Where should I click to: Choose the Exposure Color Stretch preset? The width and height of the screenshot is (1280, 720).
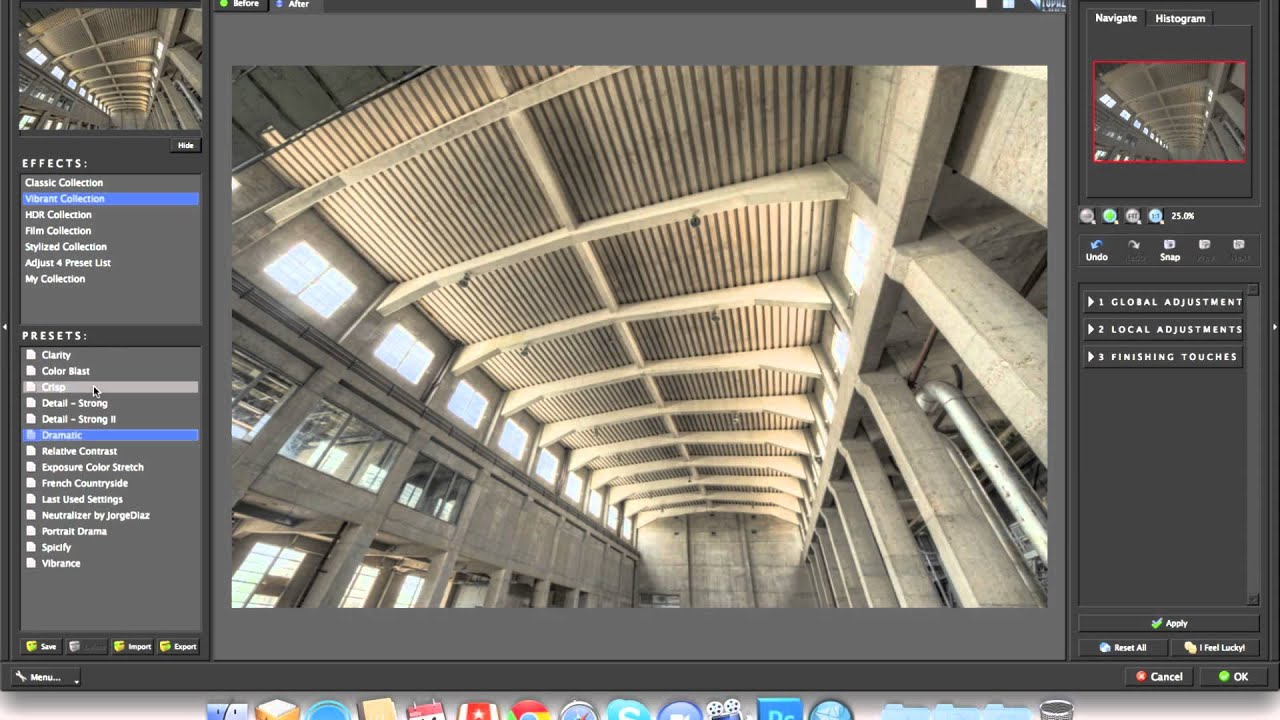pyautogui.click(x=111, y=467)
